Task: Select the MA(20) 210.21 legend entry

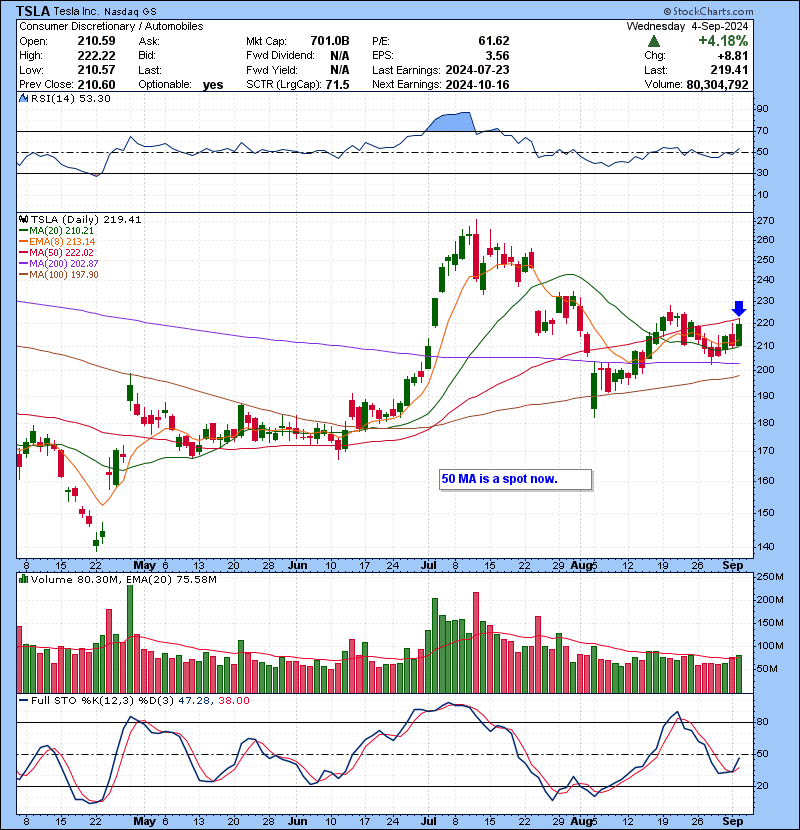Action: coord(57,231)
